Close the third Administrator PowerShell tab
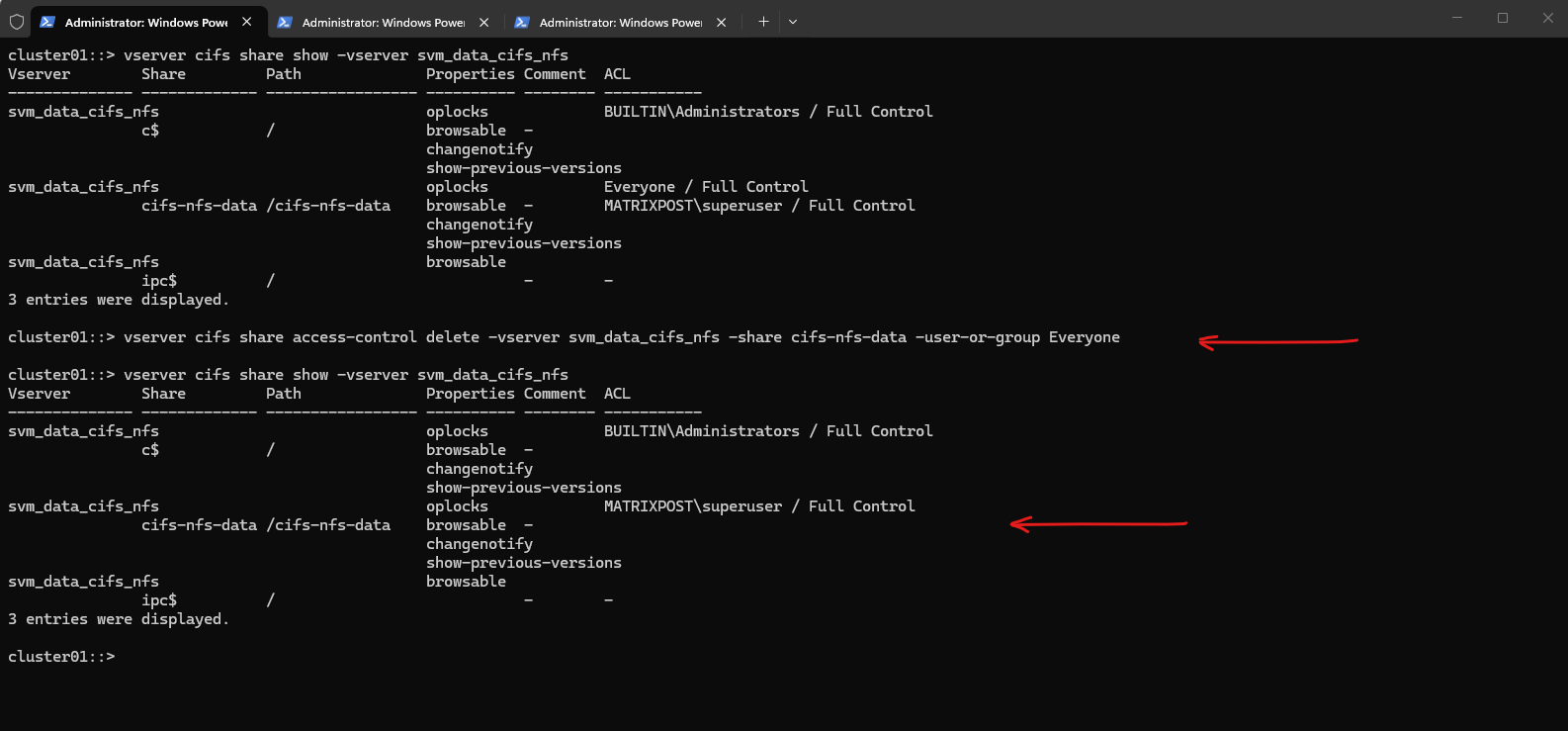 pyautogui.click(x=721, y=22)
